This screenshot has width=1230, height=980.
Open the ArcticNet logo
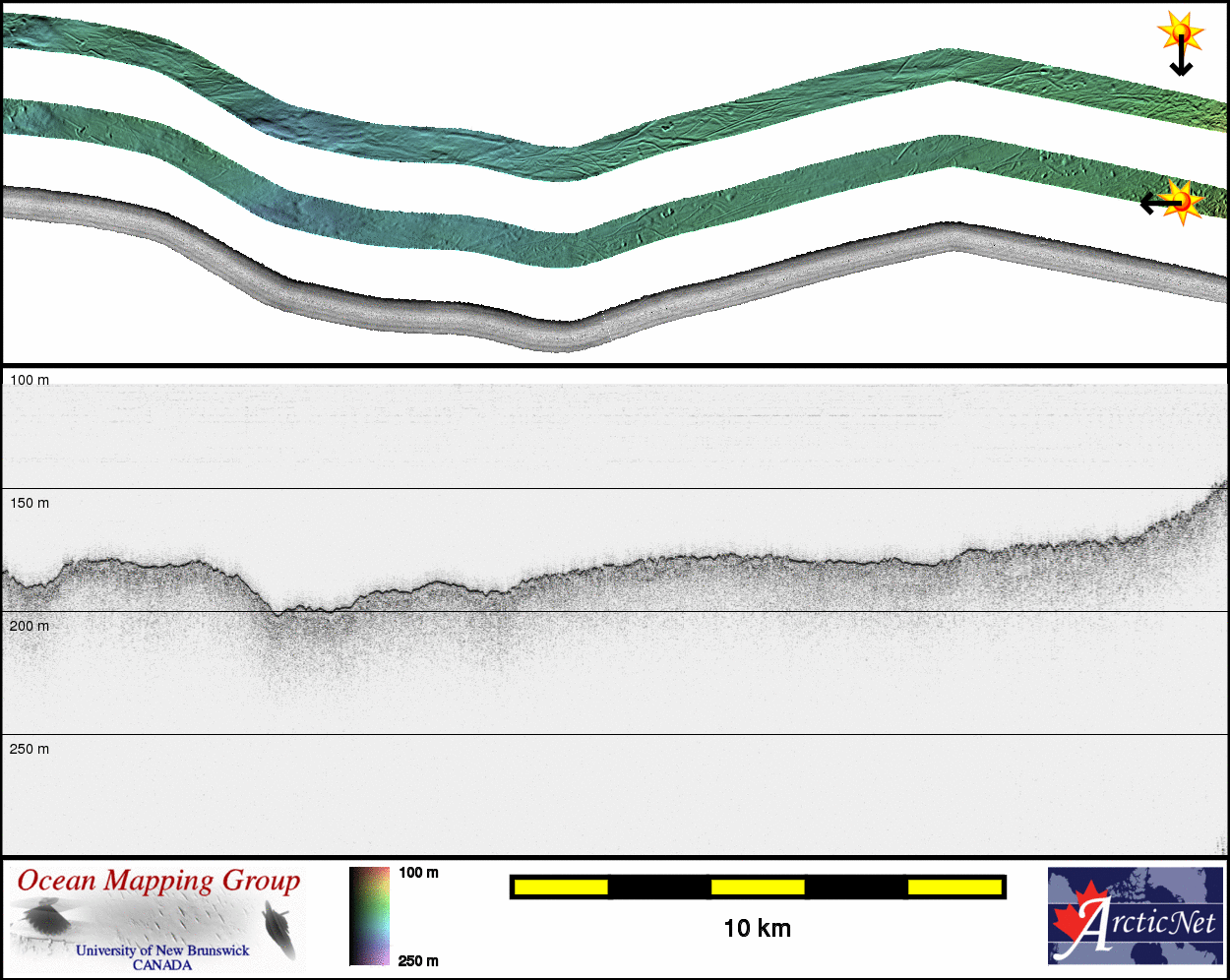point(1136,916)
